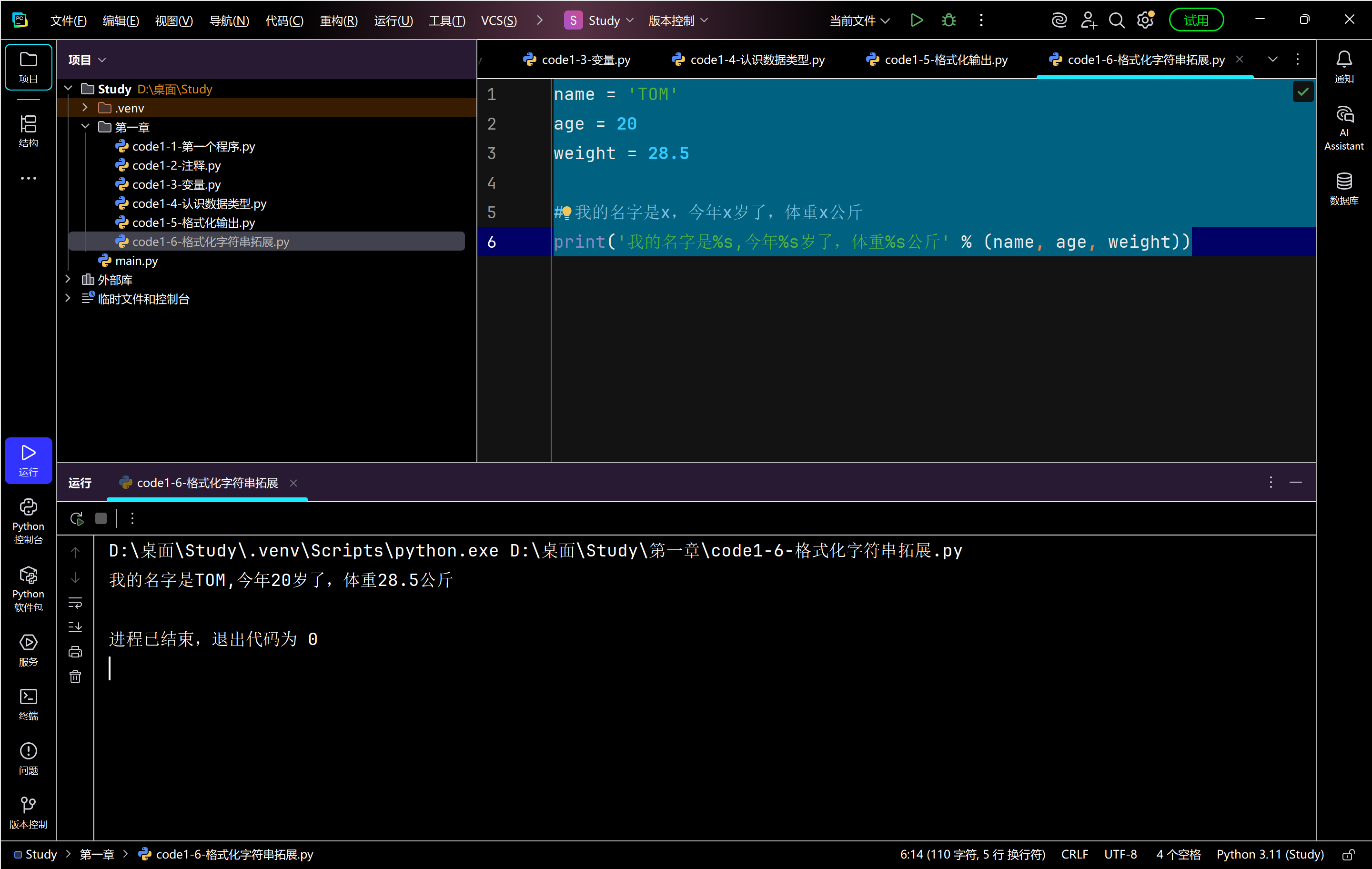Collapse the 第一章 folder

point(85,127)
